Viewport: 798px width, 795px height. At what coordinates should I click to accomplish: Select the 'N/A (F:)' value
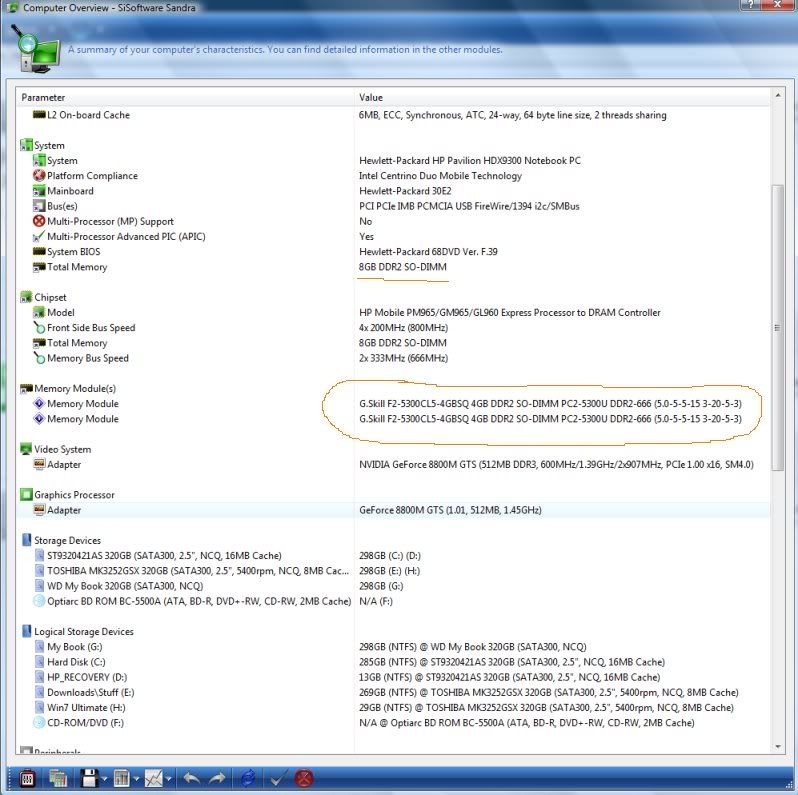[x=376, y=601]
